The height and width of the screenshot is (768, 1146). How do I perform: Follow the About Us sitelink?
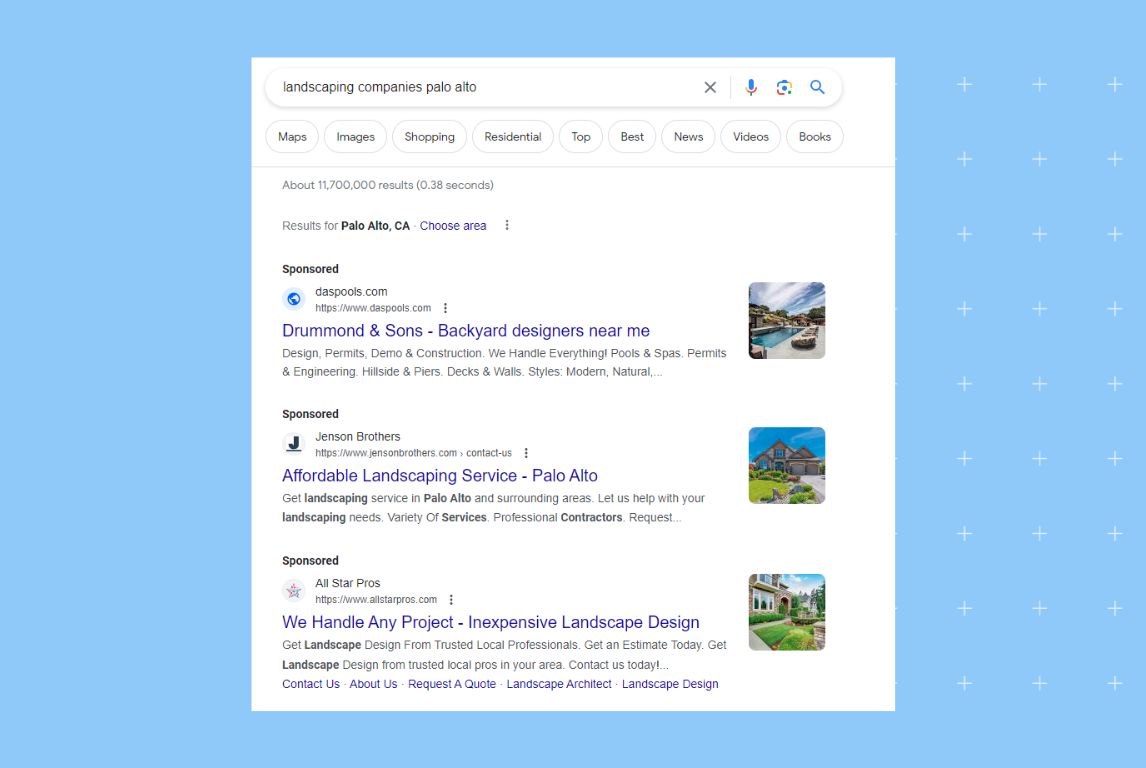(x=373, y=684)
